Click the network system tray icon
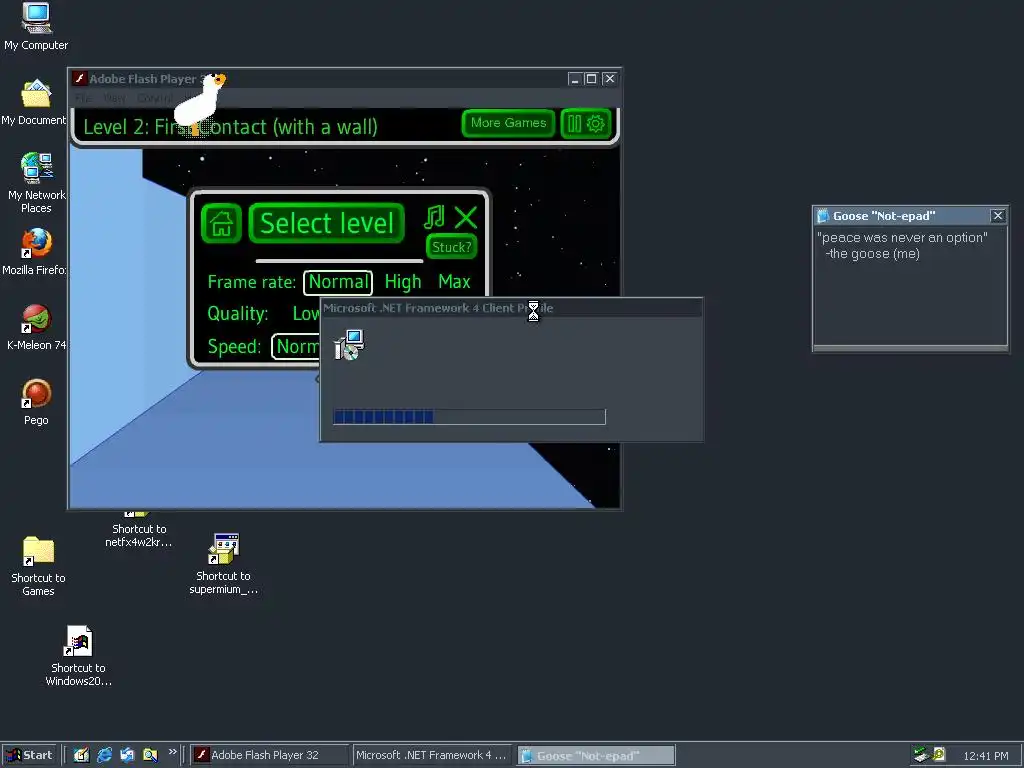Screen dimensions: 1024x768 coord(921,755)
